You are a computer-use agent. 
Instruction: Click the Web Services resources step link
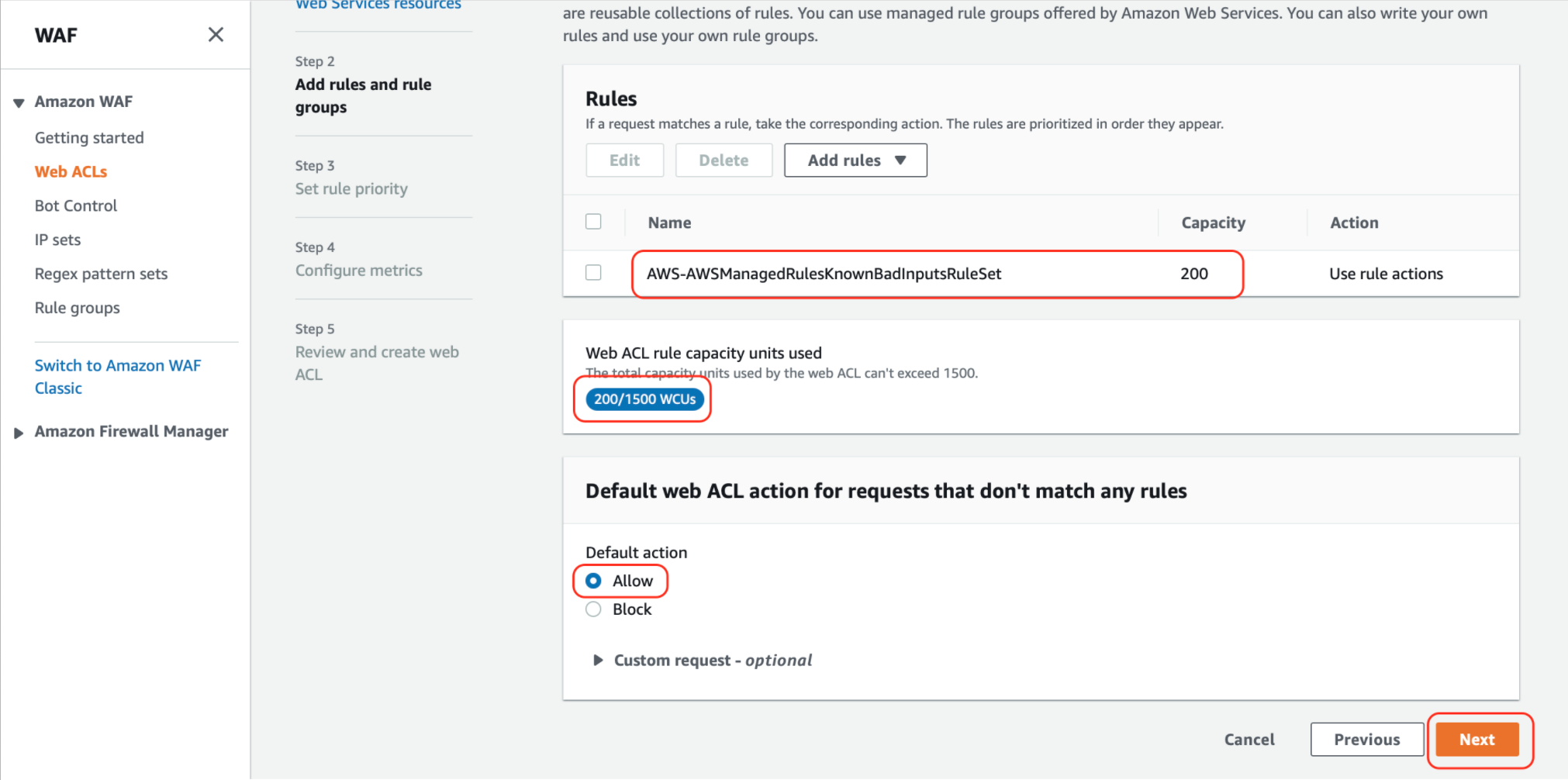click(x=378, y=5)
